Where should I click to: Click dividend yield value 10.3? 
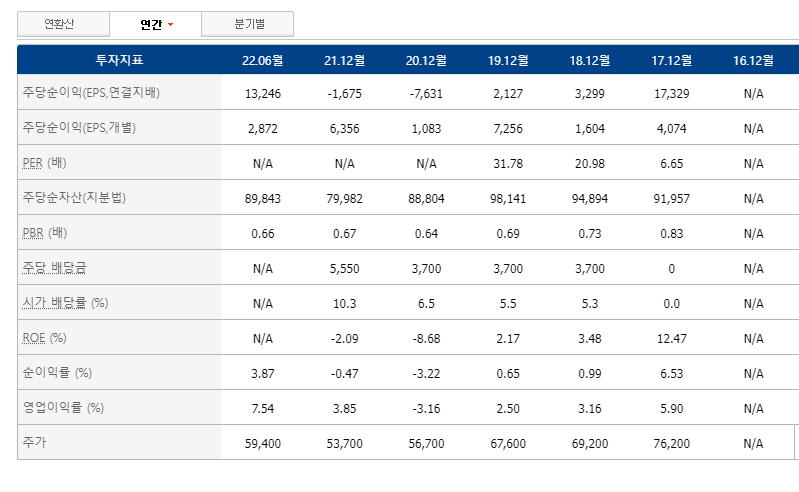344,304
